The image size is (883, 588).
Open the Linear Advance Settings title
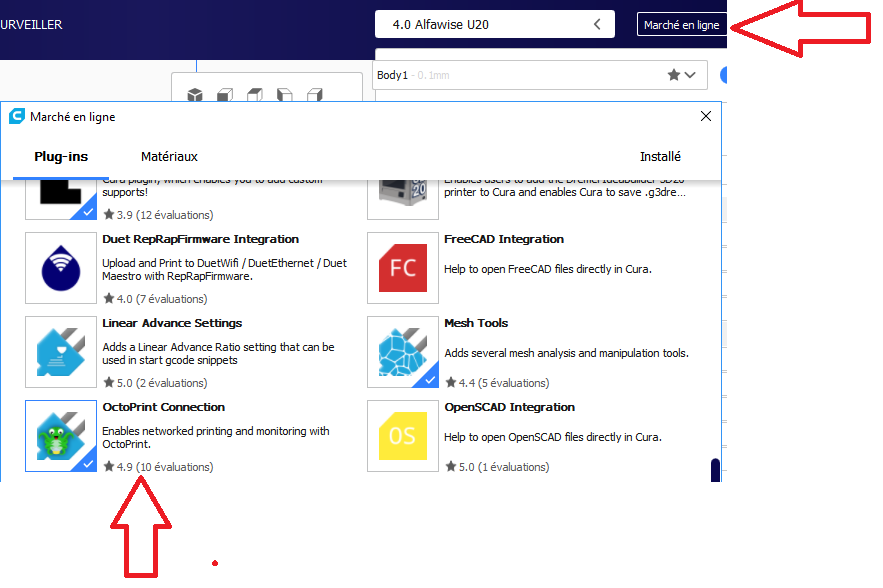pos(172,323)
